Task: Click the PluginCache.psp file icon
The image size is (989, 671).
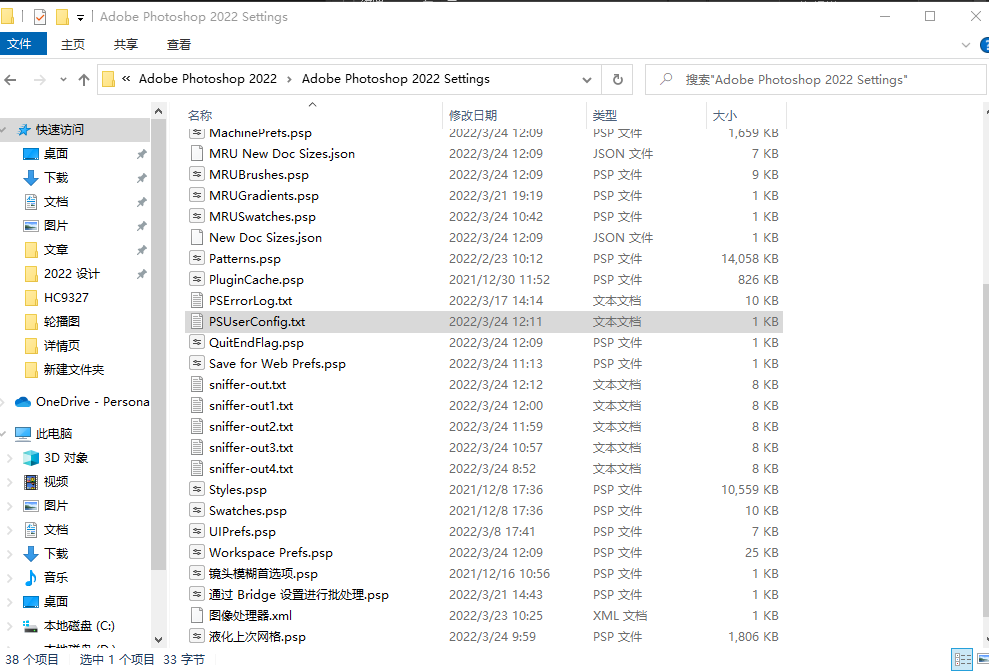Action: 197,279
